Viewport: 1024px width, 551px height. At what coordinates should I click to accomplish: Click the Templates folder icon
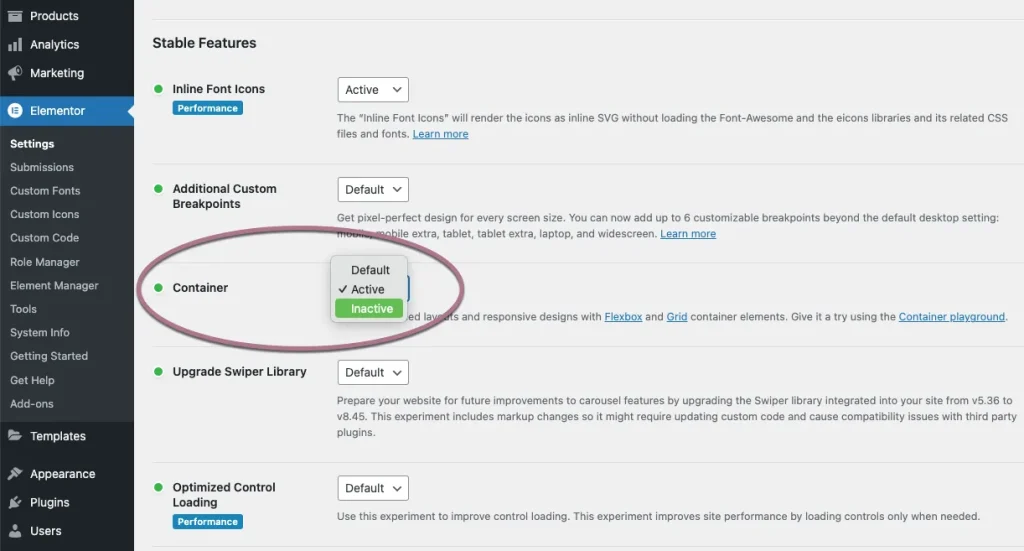pos(15,436)
